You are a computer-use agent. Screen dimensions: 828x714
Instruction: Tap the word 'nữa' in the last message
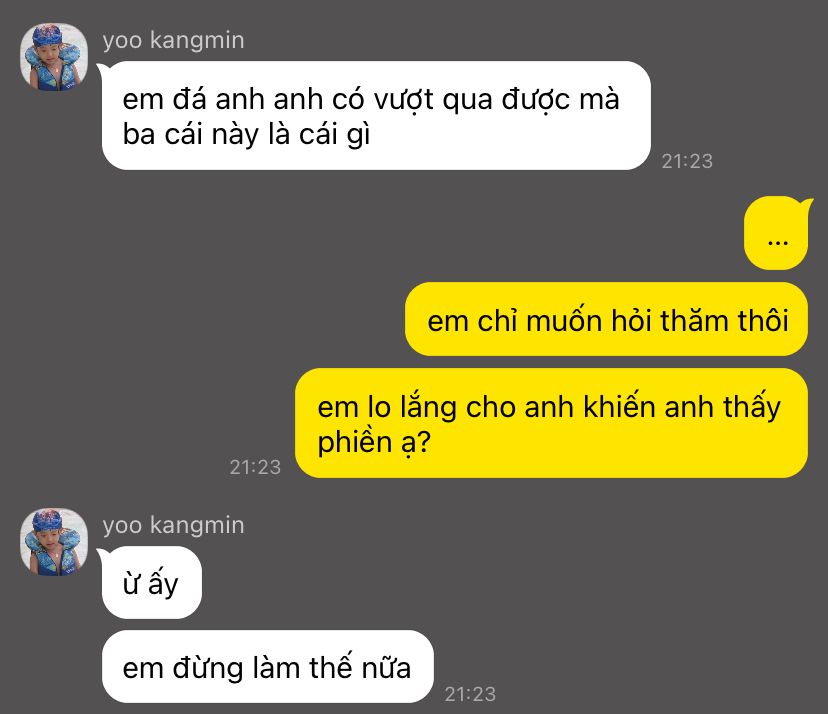[x=386, y=668]
